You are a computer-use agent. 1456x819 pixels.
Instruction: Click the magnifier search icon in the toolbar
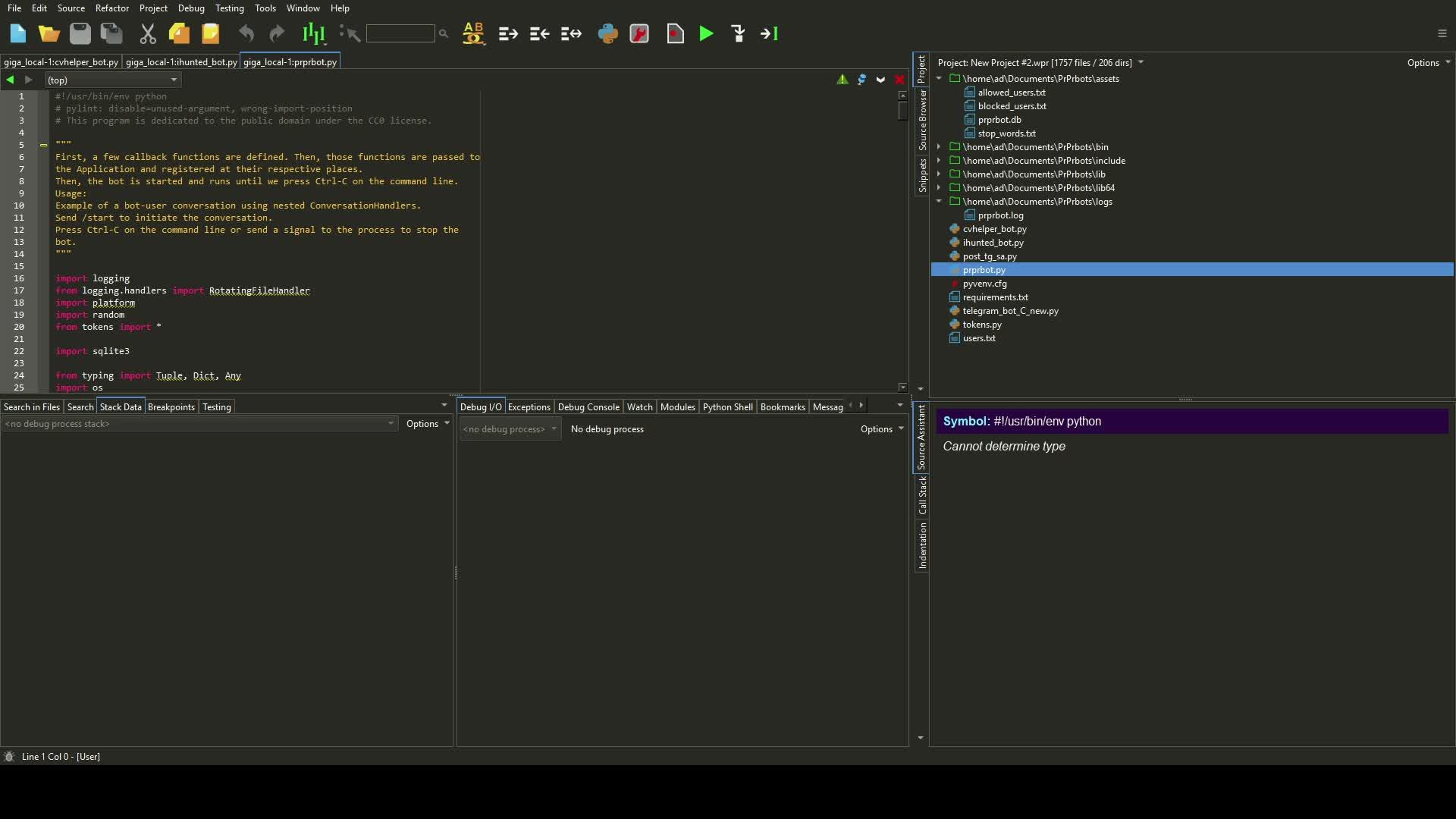pos(444,33)
